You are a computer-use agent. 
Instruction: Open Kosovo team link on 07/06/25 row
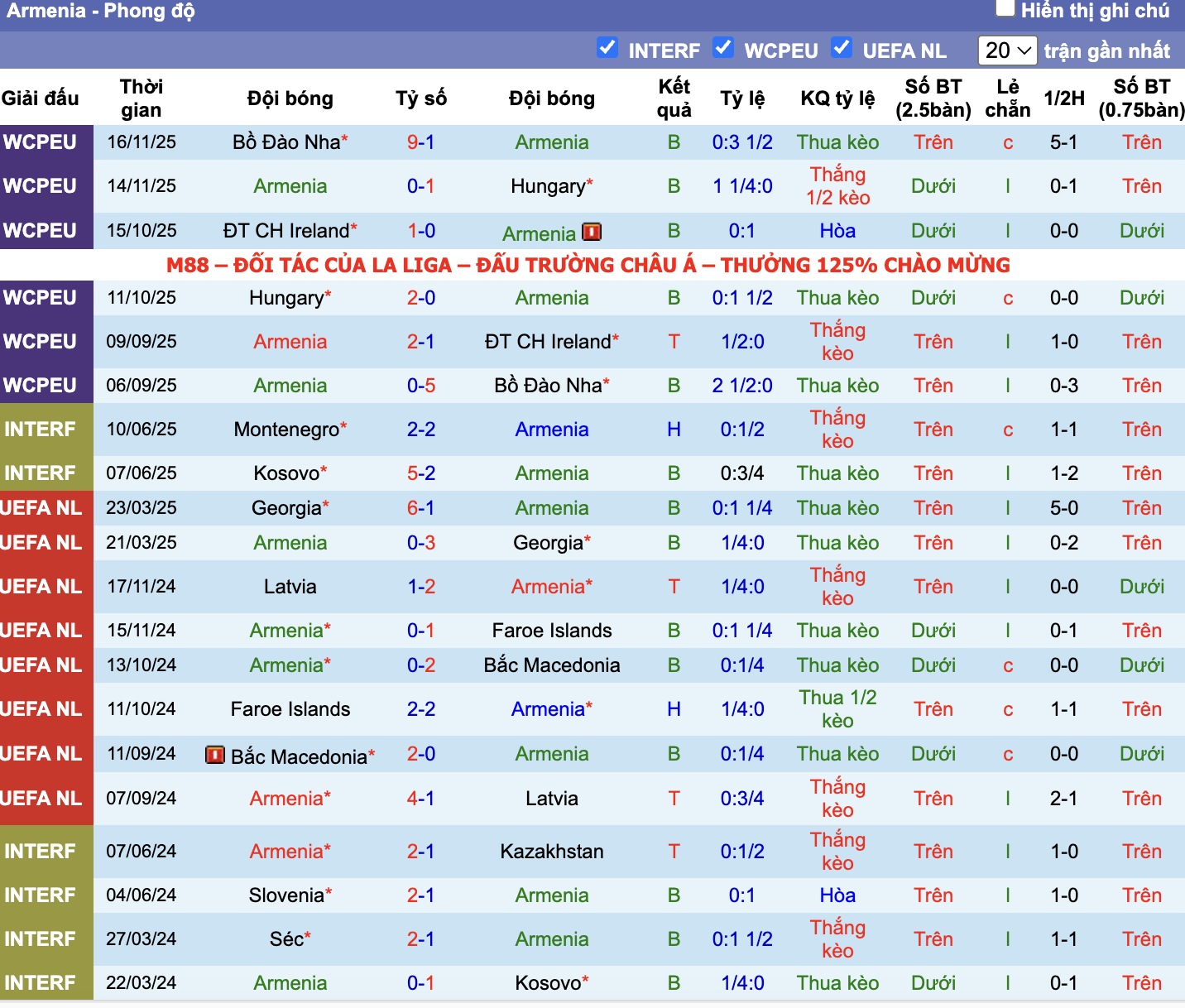point(286,473)
